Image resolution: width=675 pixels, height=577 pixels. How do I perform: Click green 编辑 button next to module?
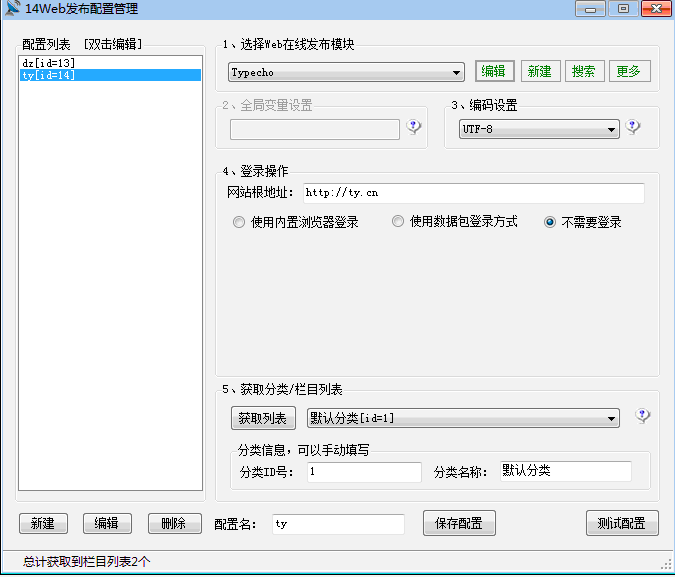pyautogui.click(x=495, y=71)
